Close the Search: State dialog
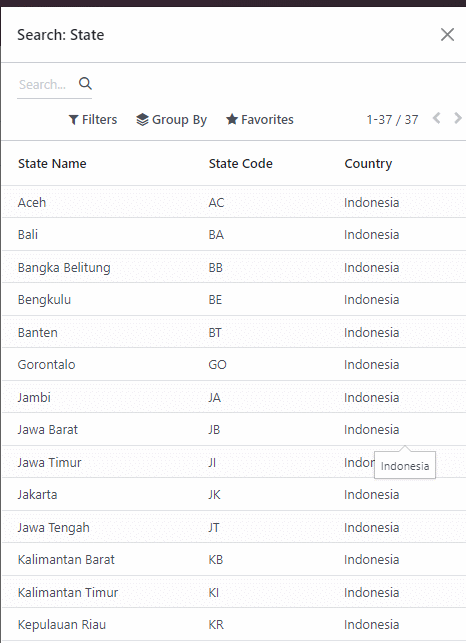The width and height of the screenshot is (466, 643). click(x=447, y=35)
